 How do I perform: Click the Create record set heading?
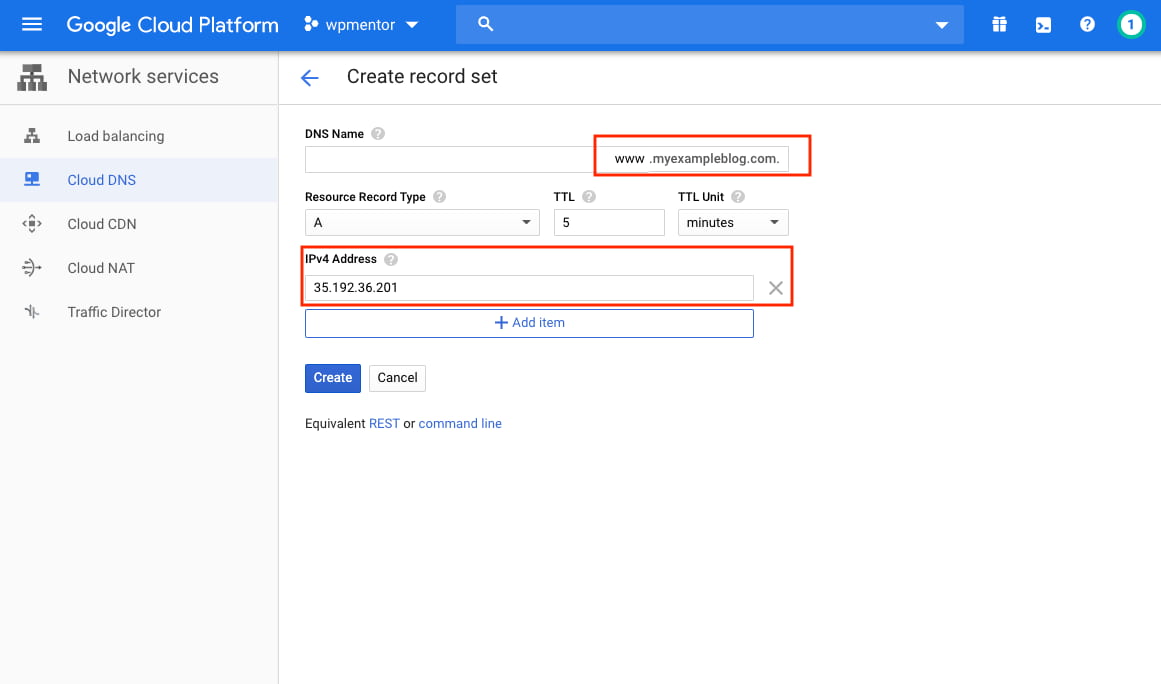click(422, 76)
